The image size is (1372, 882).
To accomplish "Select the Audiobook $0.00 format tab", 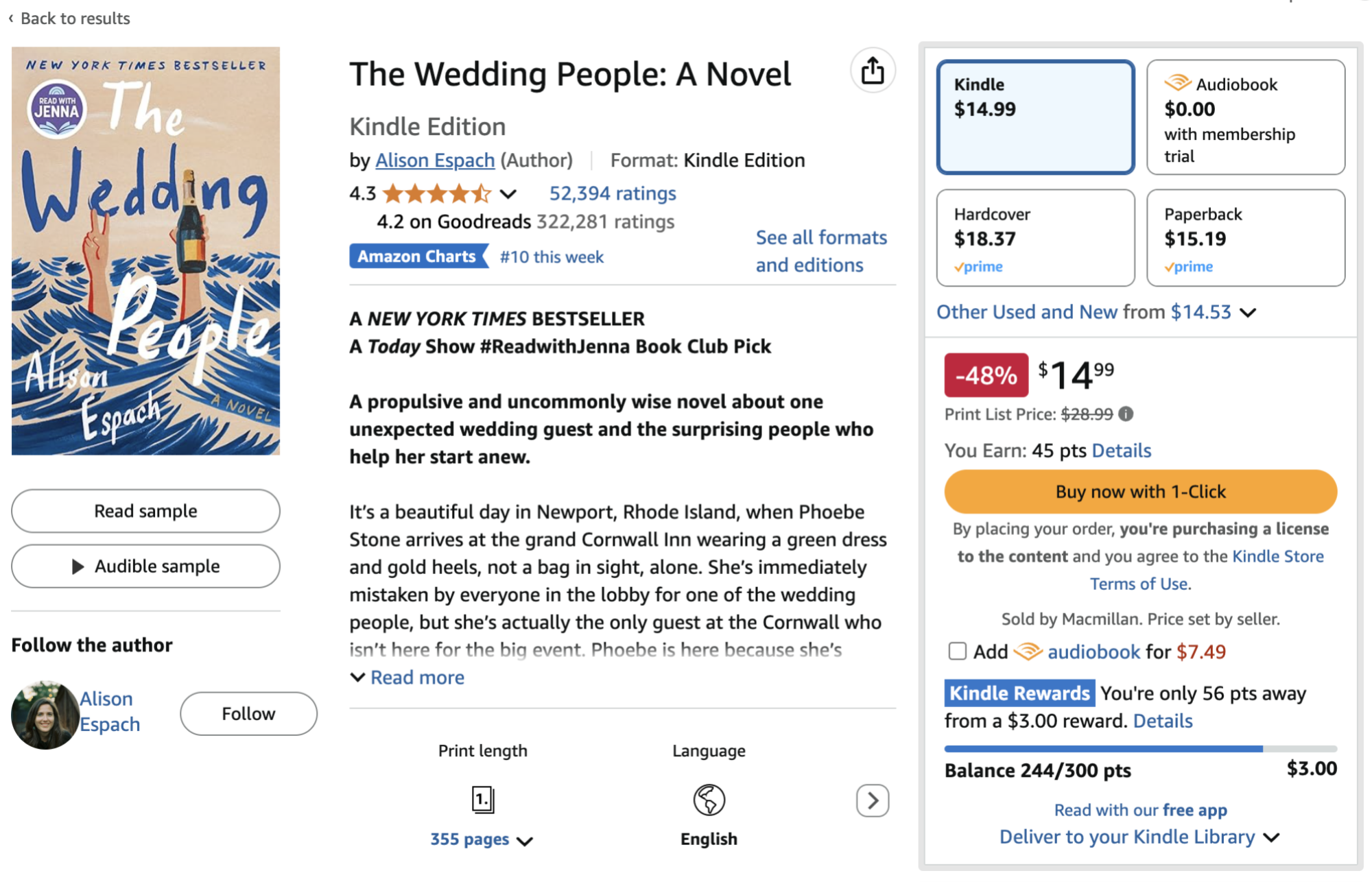I will 1246,117.
